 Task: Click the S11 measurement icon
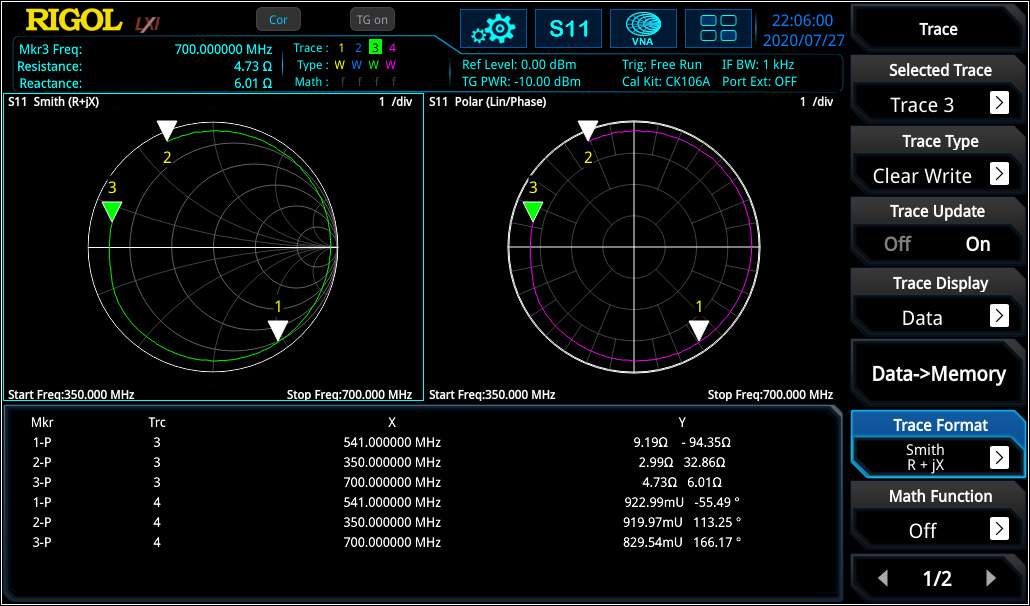tap(568, 29)
